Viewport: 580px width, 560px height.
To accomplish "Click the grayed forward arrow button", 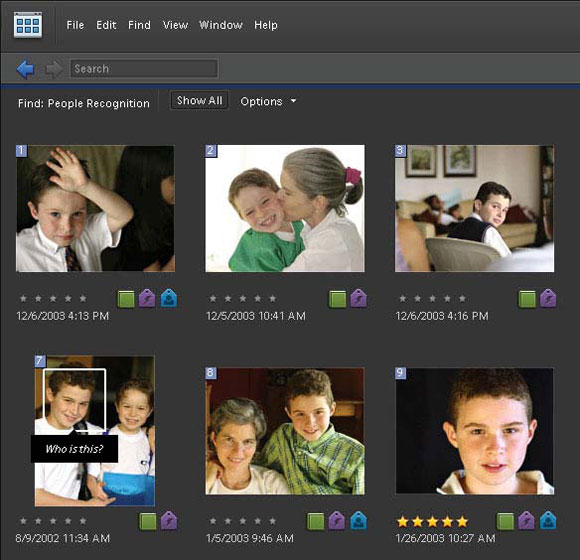I will click(x=54, y=69).
